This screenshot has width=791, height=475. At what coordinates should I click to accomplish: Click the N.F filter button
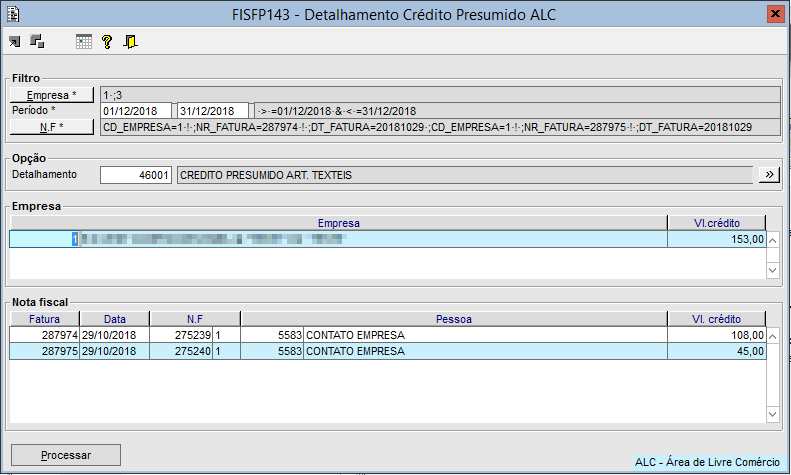[52, 127]
